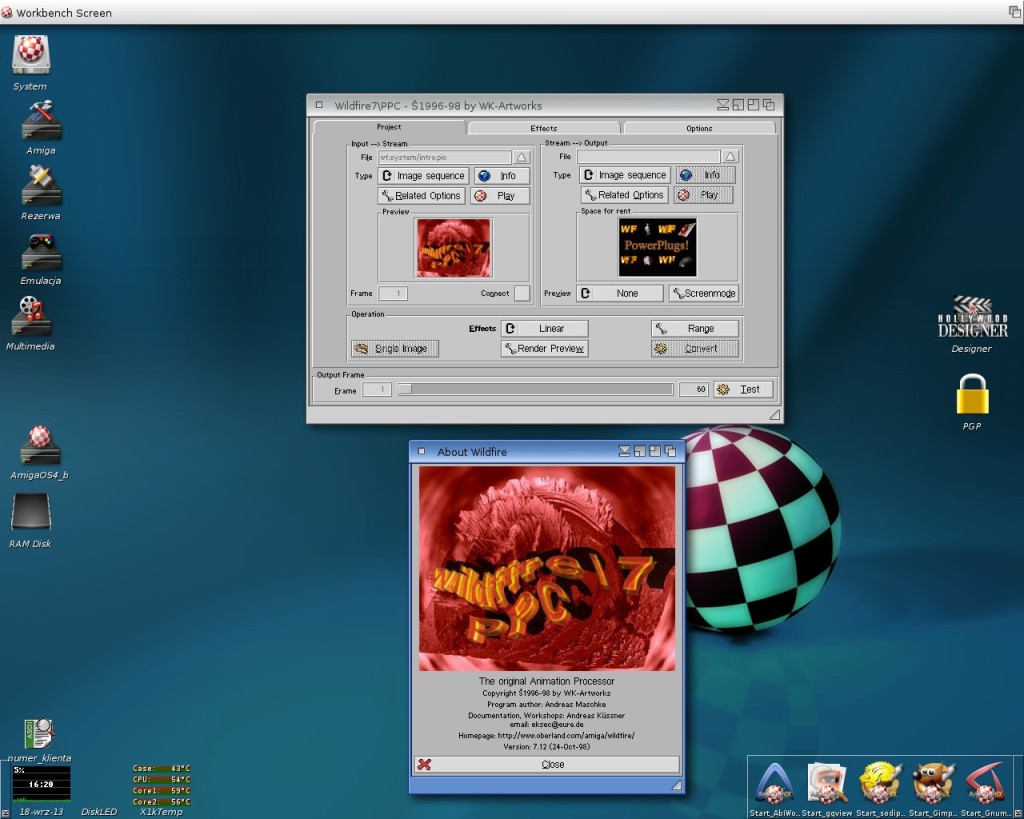Open input file requester arrow button
Screen dimensions: 1024x819
521,157
